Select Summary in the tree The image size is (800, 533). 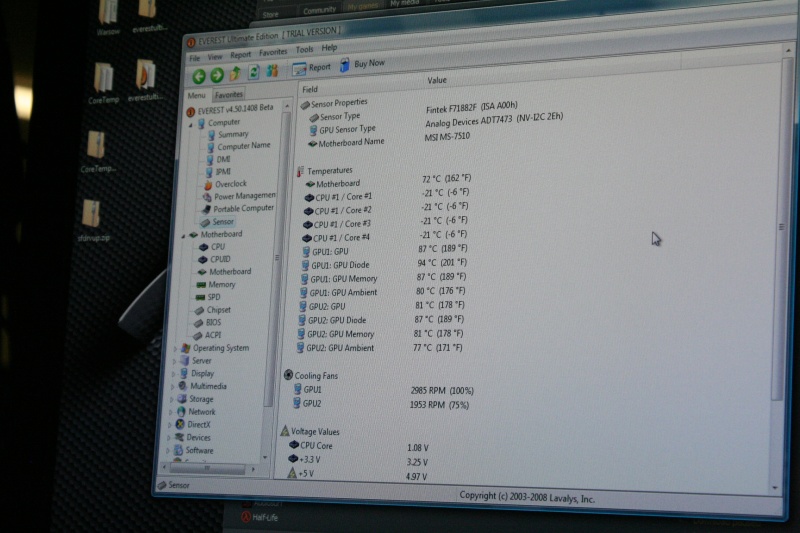228,135
